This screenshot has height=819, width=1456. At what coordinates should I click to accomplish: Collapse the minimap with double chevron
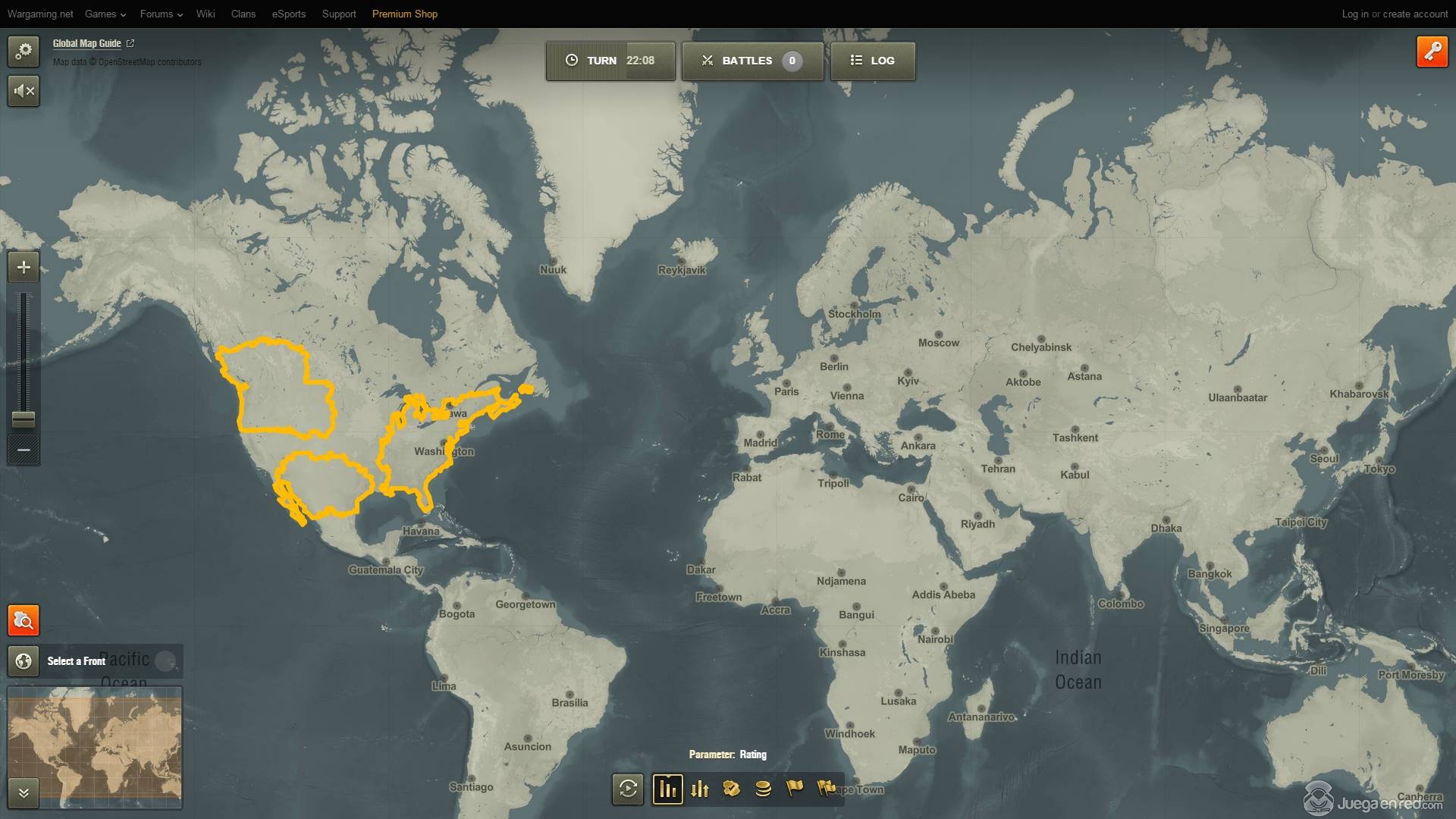click(x=24, y=792)
